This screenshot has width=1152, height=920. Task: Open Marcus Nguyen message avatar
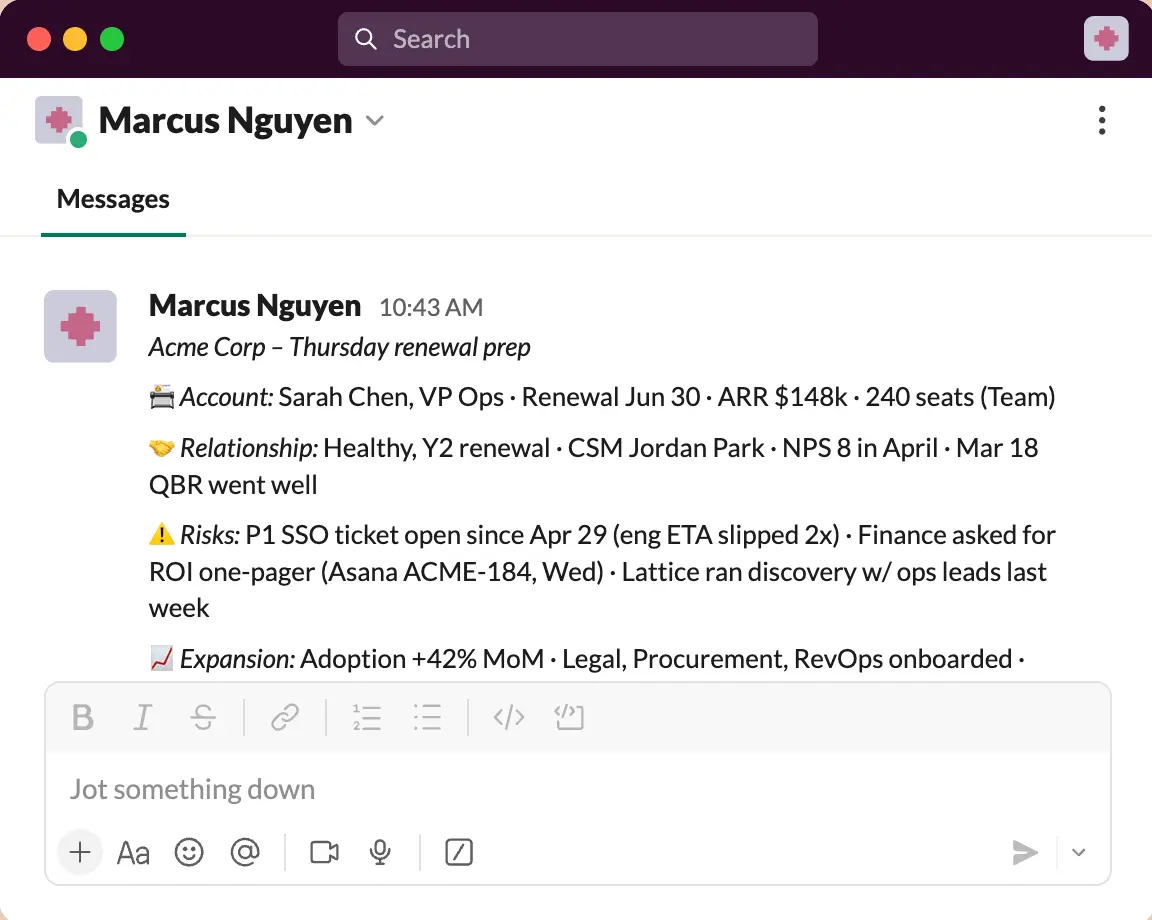[x=80, y=326]
